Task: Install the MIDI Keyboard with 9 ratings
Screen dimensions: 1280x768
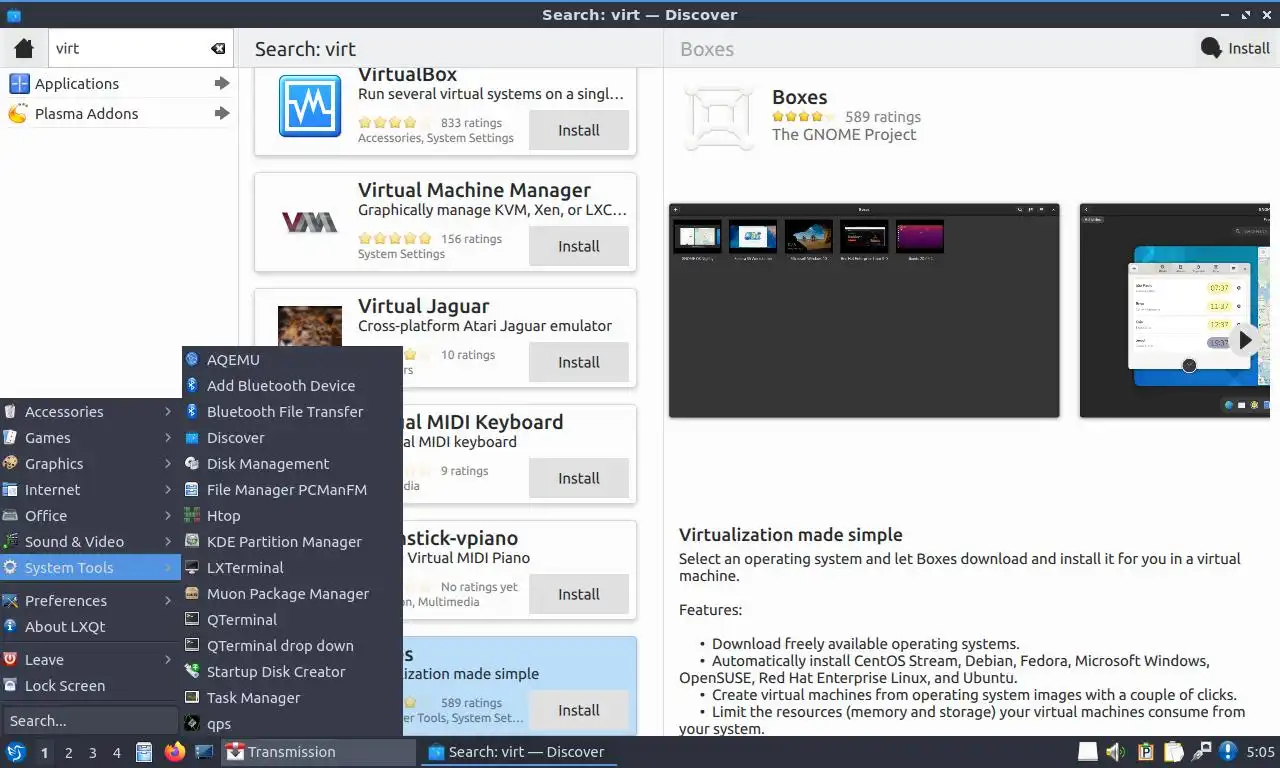Action: click(578, 478)
